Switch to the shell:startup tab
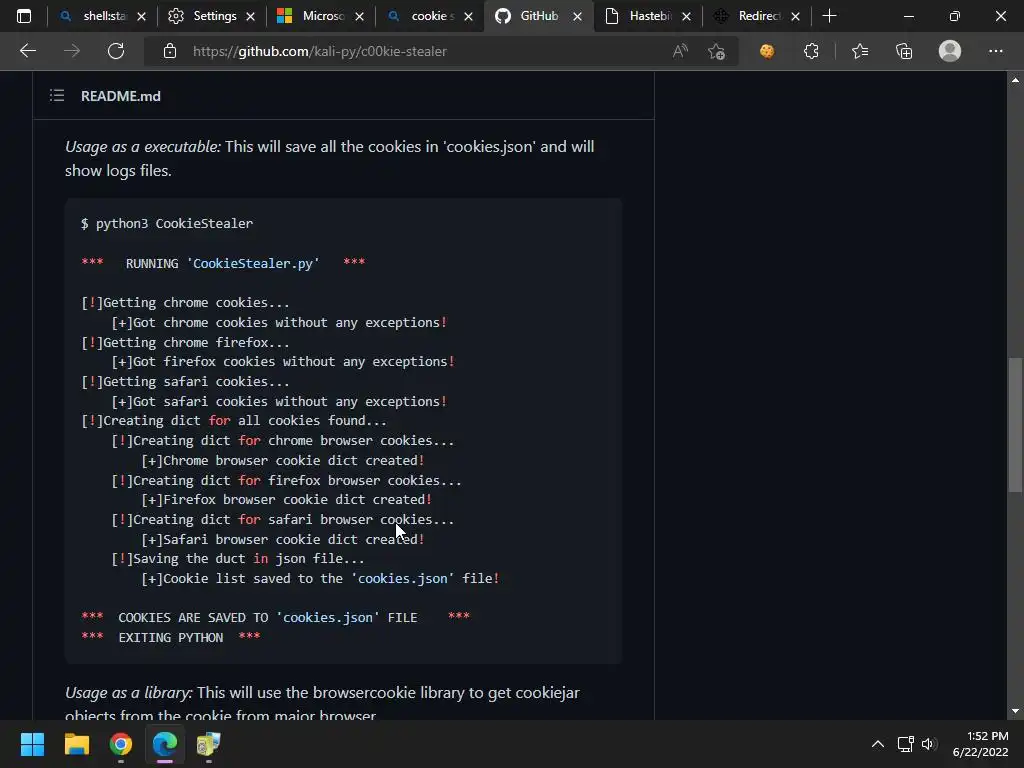Viewport: 1024px width, 768px height. 103,16
